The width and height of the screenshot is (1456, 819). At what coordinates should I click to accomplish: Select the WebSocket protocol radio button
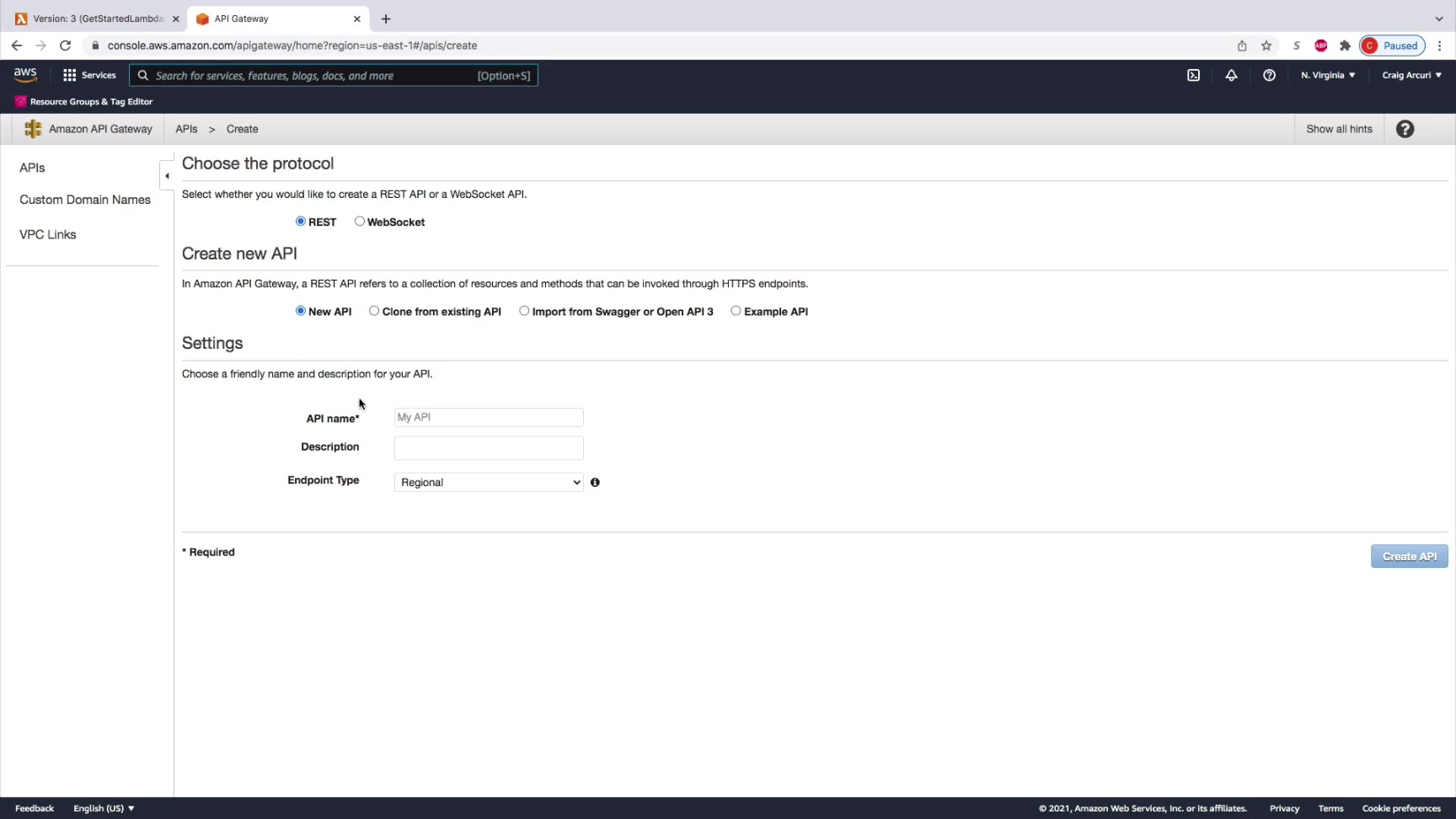point(360,221)
